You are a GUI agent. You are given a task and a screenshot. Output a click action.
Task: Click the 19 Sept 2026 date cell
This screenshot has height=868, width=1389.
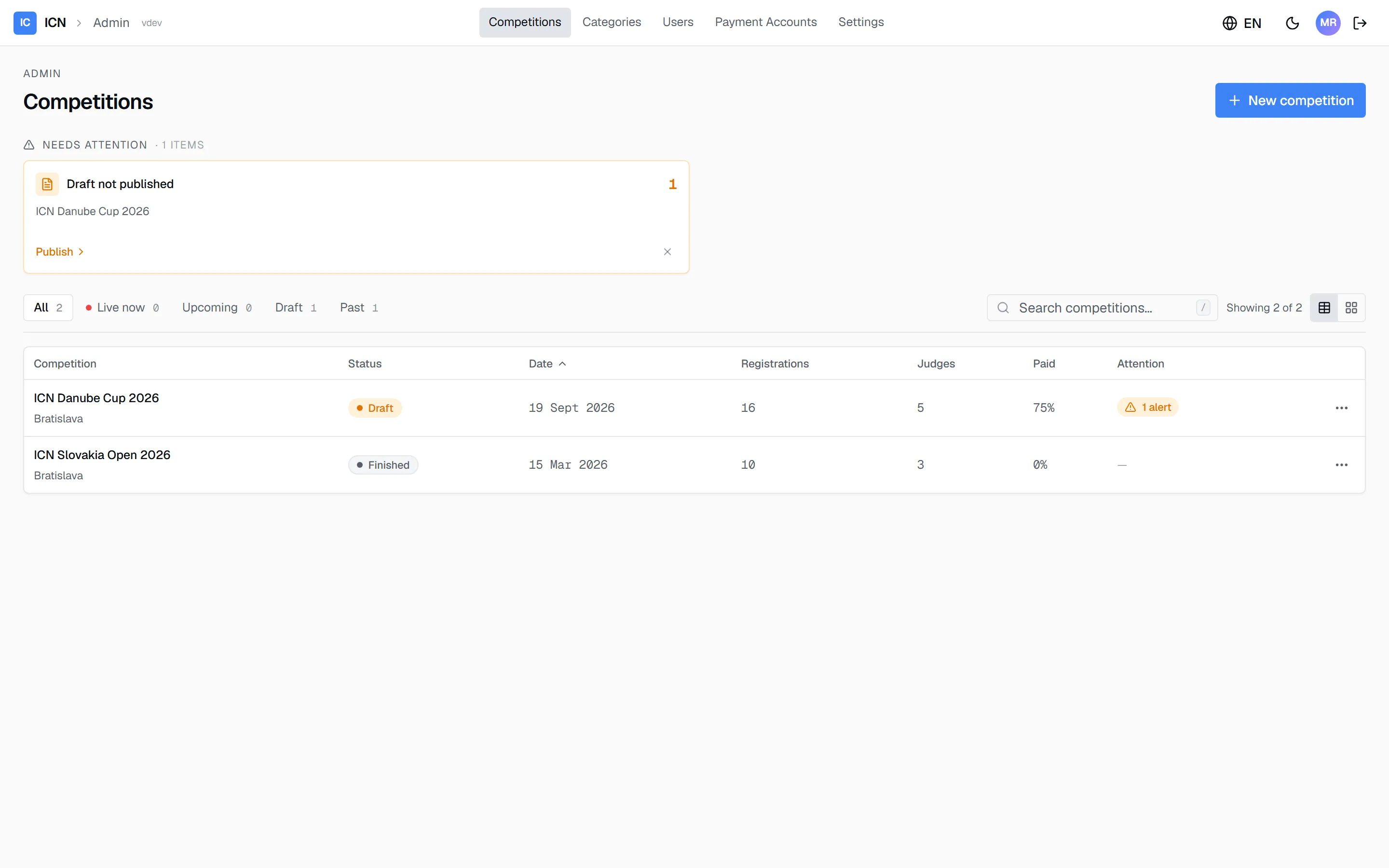571,408
